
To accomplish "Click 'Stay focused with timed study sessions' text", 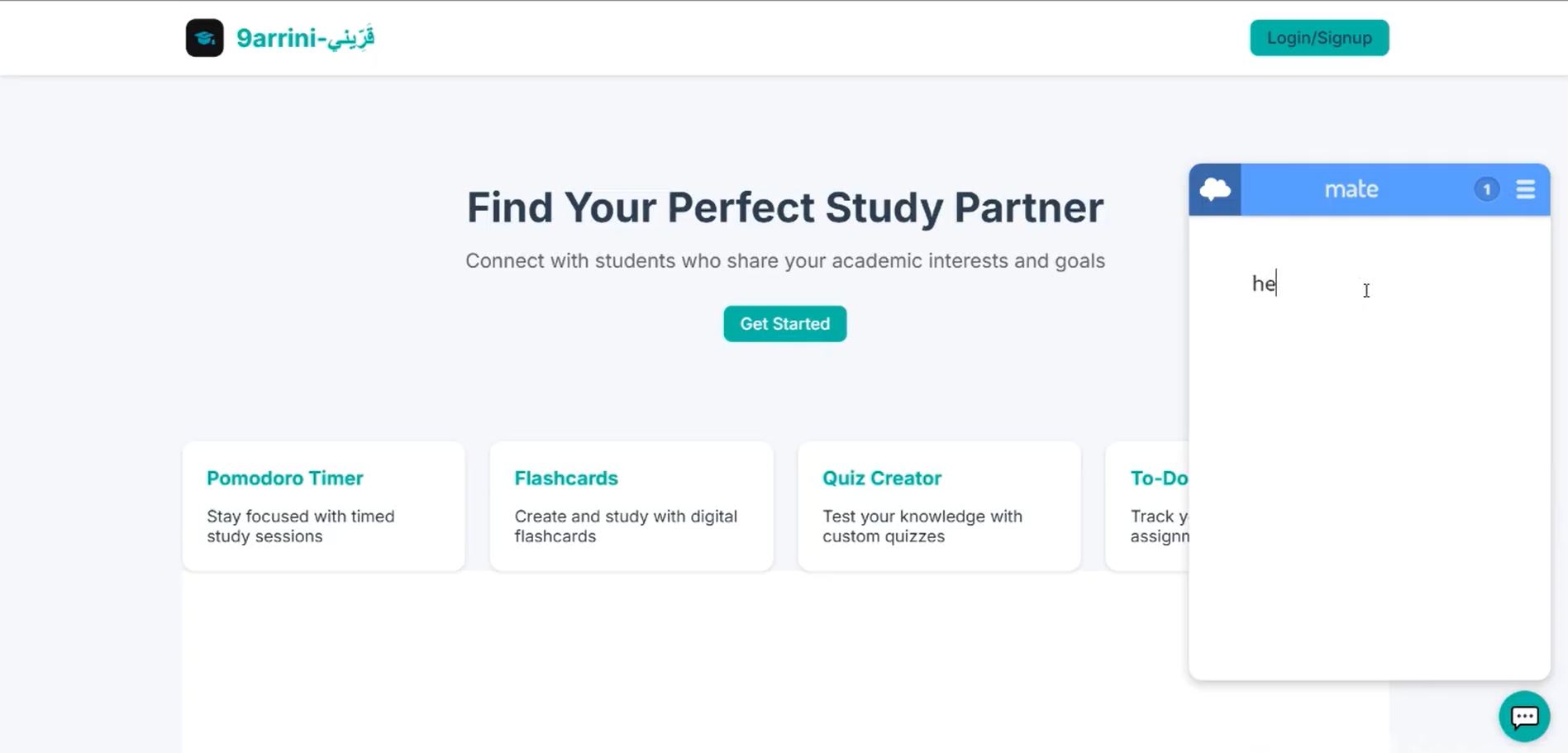I will click(x=301, y=527).
